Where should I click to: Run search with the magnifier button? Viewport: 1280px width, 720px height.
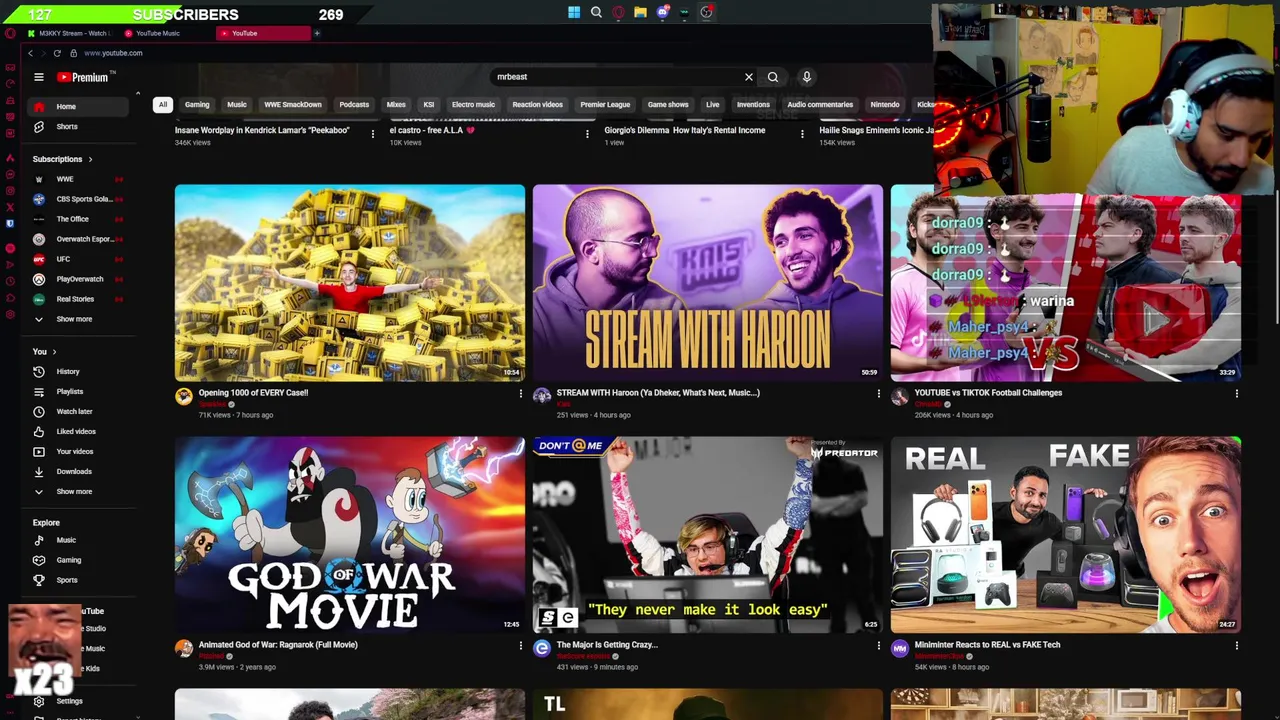pos(773,77)
